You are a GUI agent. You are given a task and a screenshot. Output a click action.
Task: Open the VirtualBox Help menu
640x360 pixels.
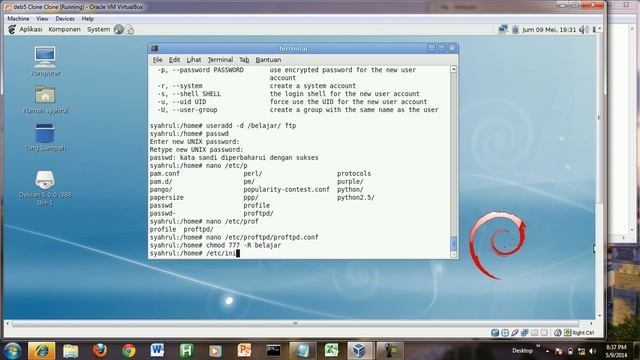coord(87,19)
